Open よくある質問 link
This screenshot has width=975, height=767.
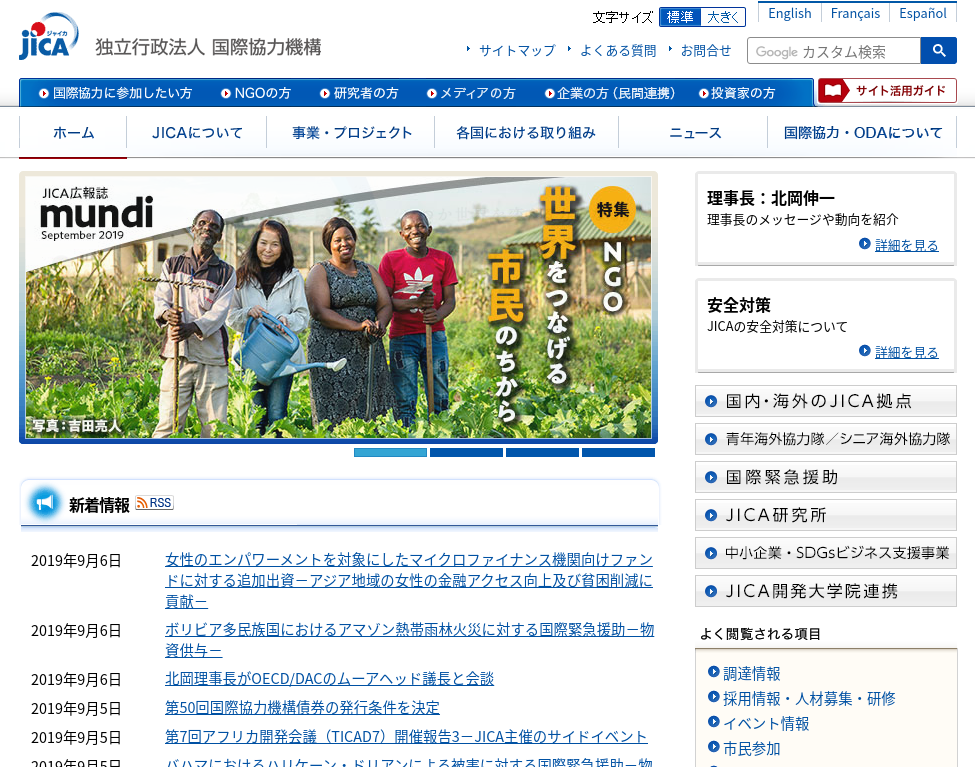[617, 50]
